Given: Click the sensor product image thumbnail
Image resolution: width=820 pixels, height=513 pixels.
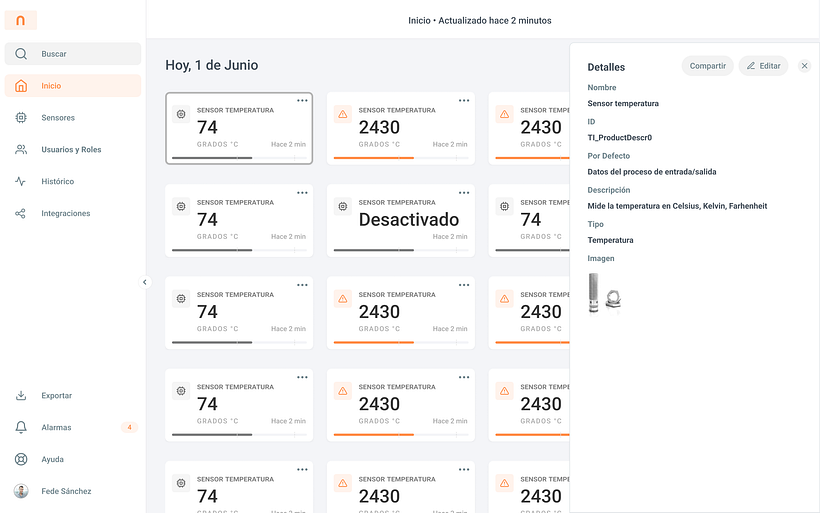Looking at the screenshot, I should pyautogui.click(x=605, y=294).
